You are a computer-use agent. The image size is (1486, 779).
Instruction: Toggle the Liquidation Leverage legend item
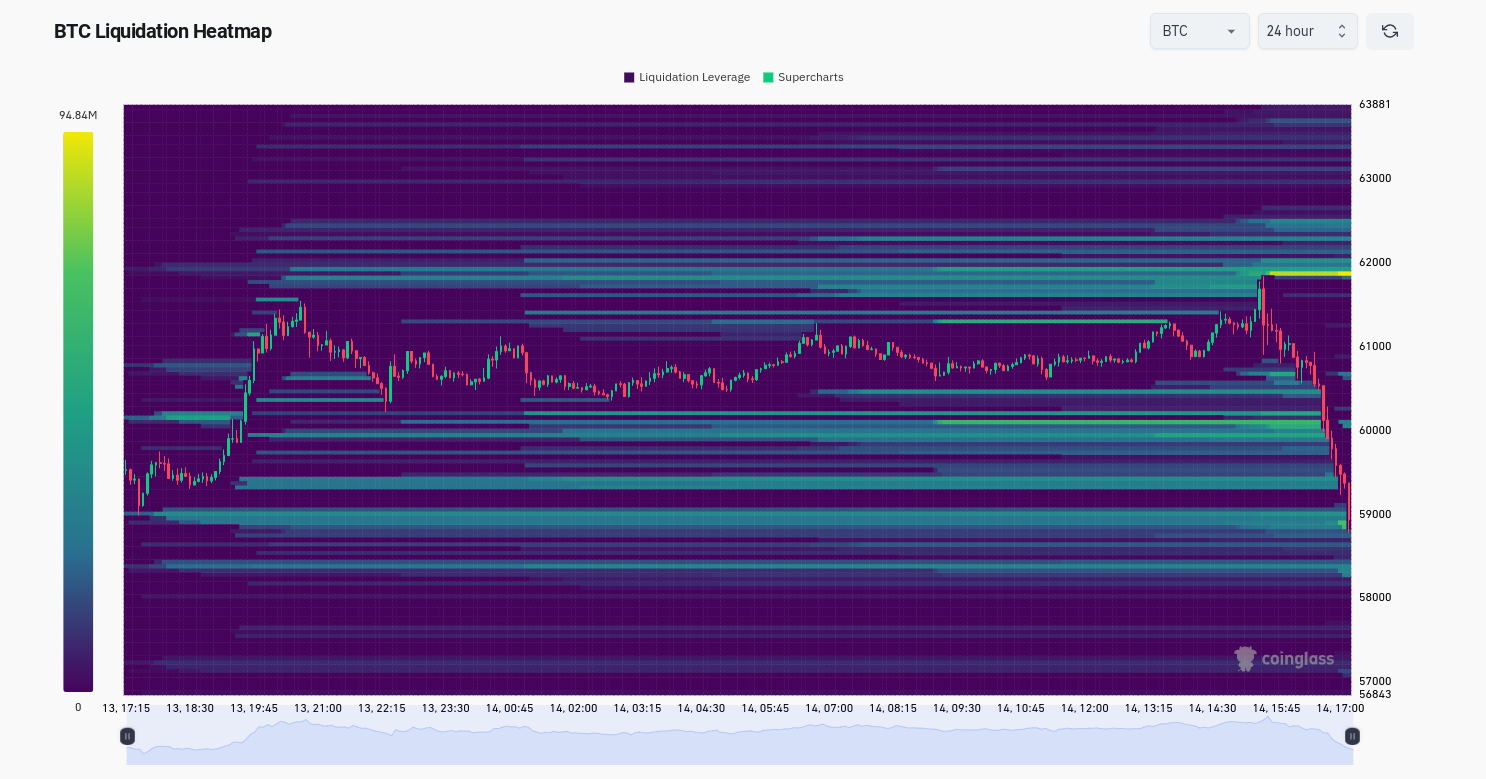pos(686,77)
